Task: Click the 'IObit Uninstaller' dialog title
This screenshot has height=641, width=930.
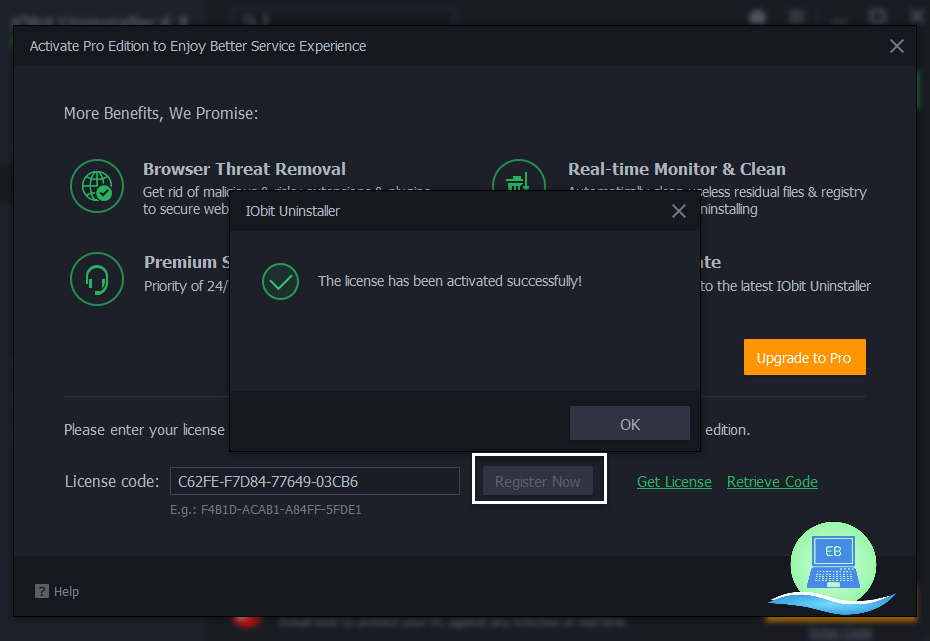Action: (x=292, y=211)
